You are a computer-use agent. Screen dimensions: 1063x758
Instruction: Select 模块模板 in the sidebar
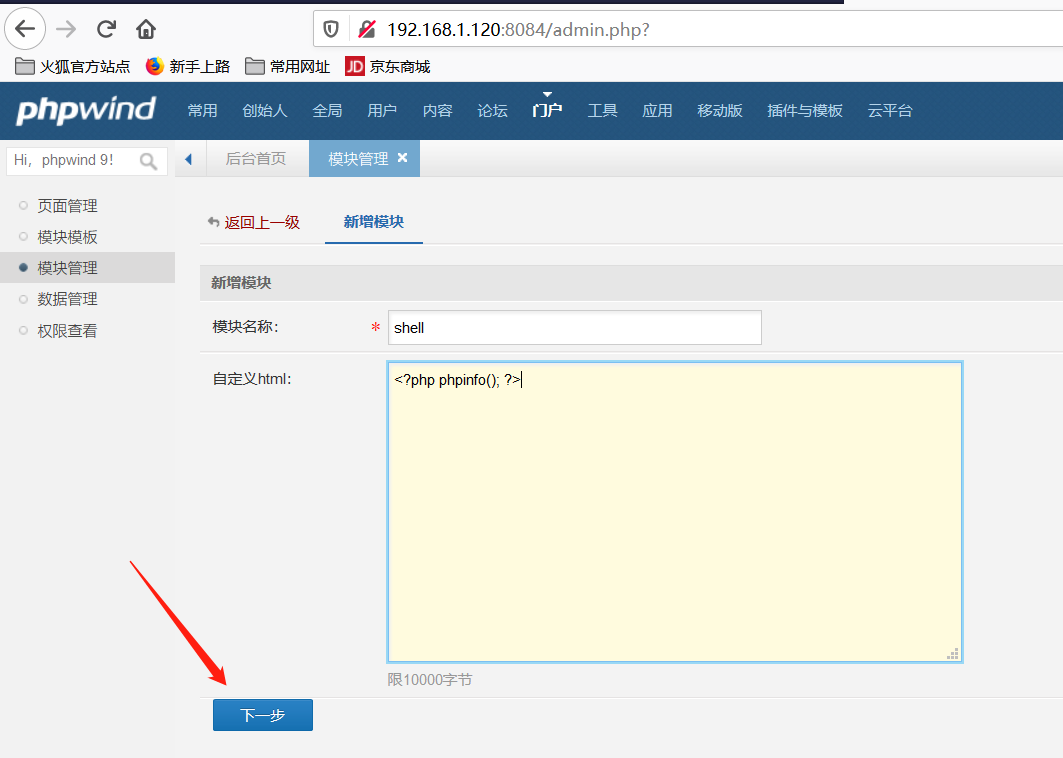[65, 236]
